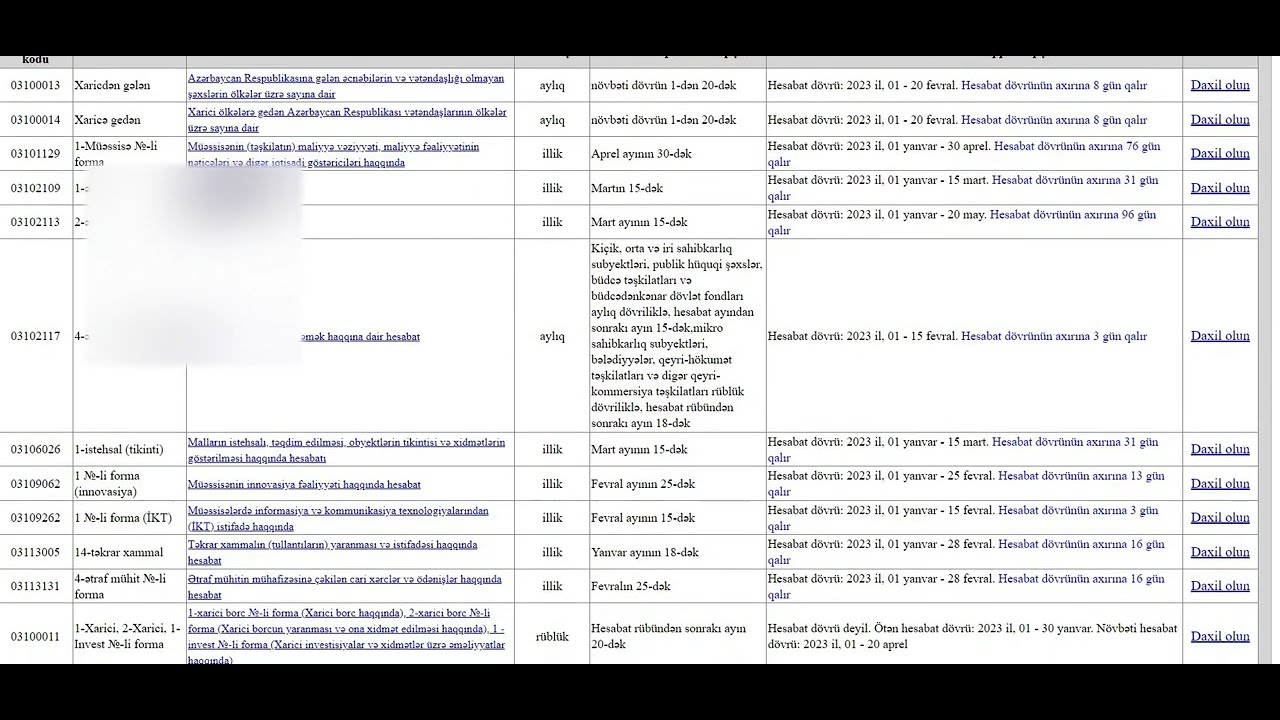The height and width of the screenshot is (720, 1280).
Task: Open report link about əcnəbilərin gələn sayı
Action: click(346, 85)
